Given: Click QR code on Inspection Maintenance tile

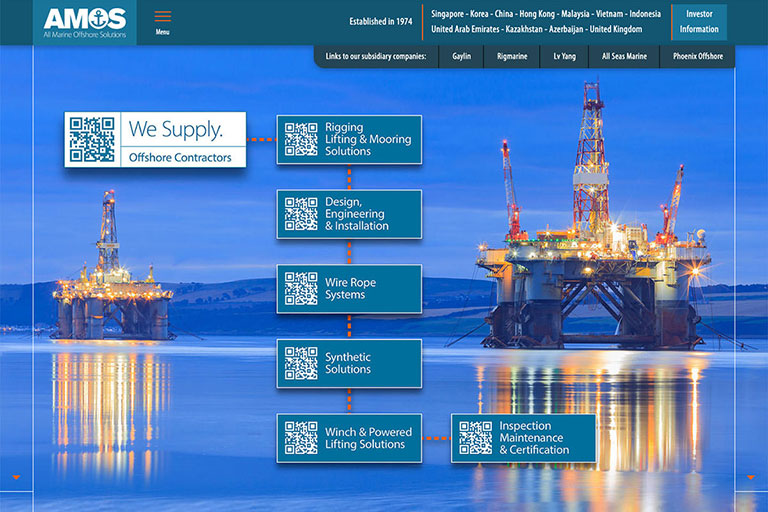Looking at the screenshot, I should click(x=475, y=438).
